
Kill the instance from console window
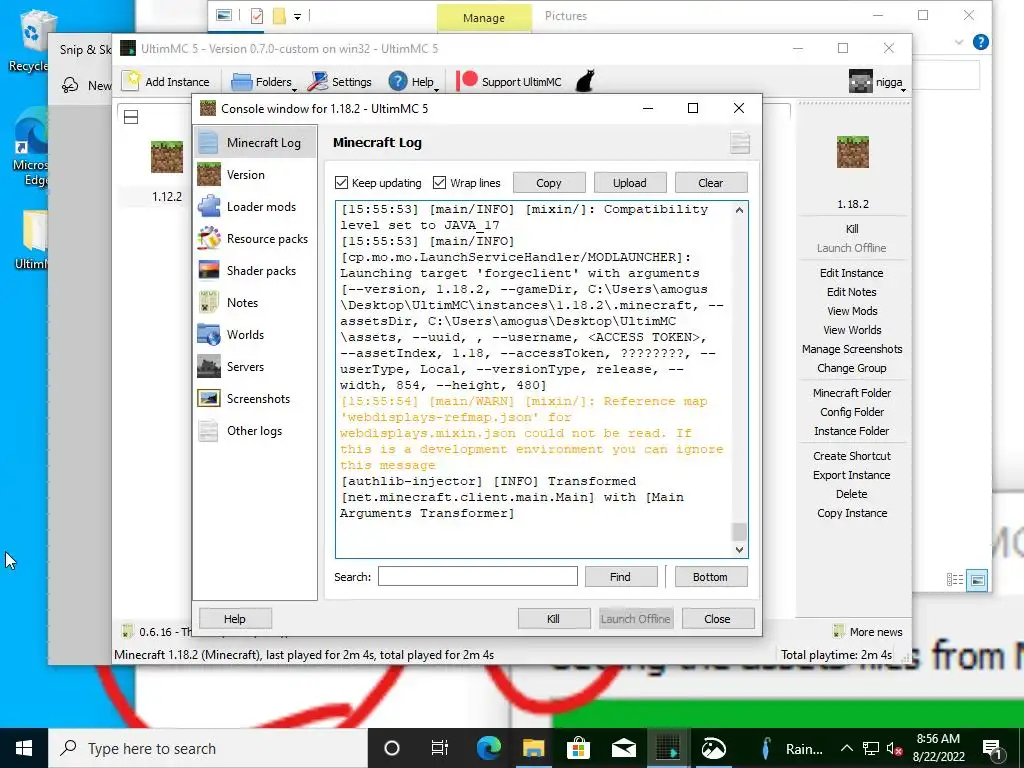pyautogui.click(x=554, y=618)
